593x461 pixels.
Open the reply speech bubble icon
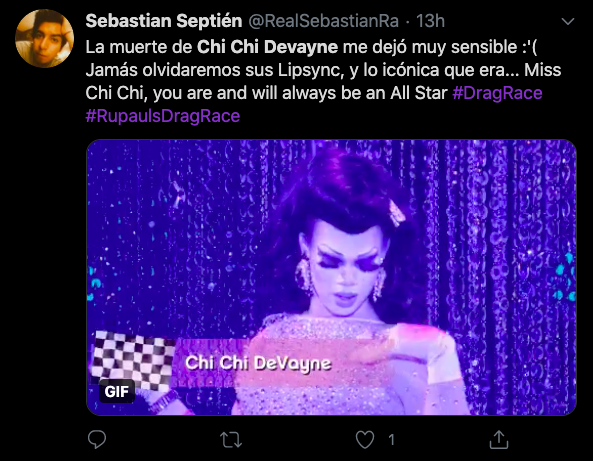tap(97, 439)
